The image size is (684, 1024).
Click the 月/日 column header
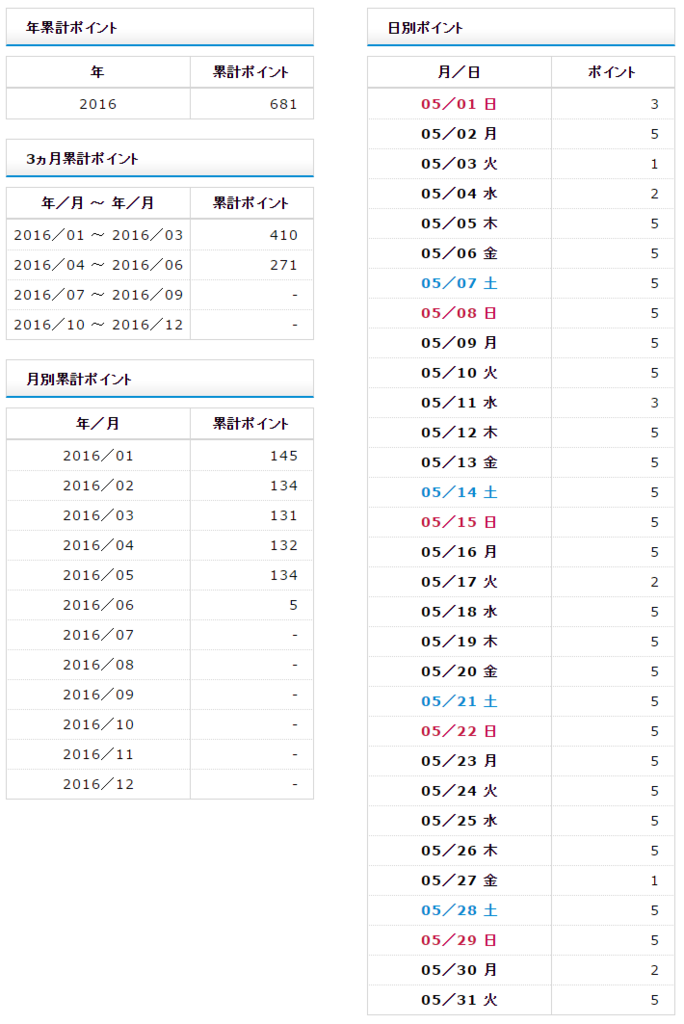[x=459, y=72]
